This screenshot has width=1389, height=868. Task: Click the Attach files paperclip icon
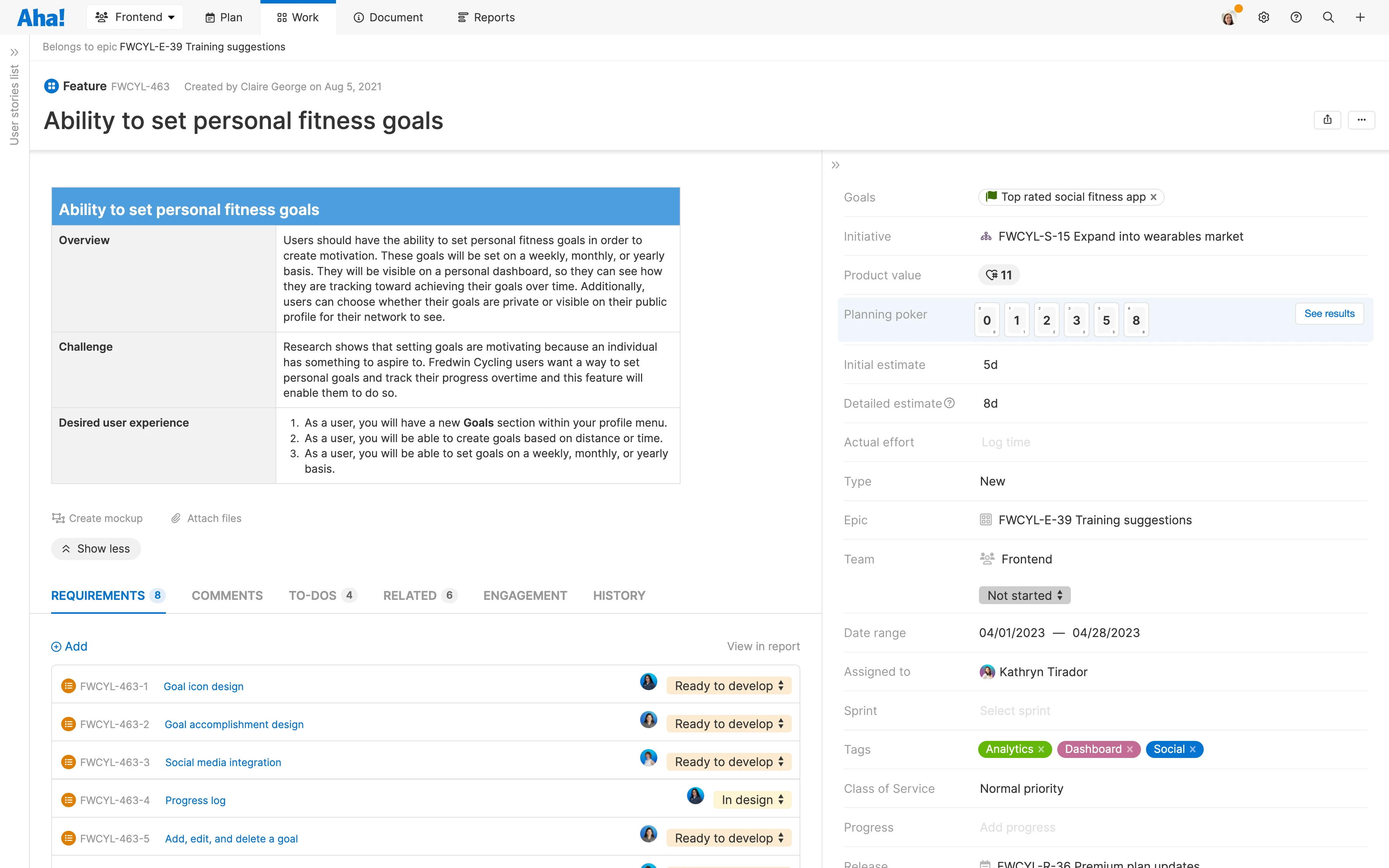coord(176,518)
